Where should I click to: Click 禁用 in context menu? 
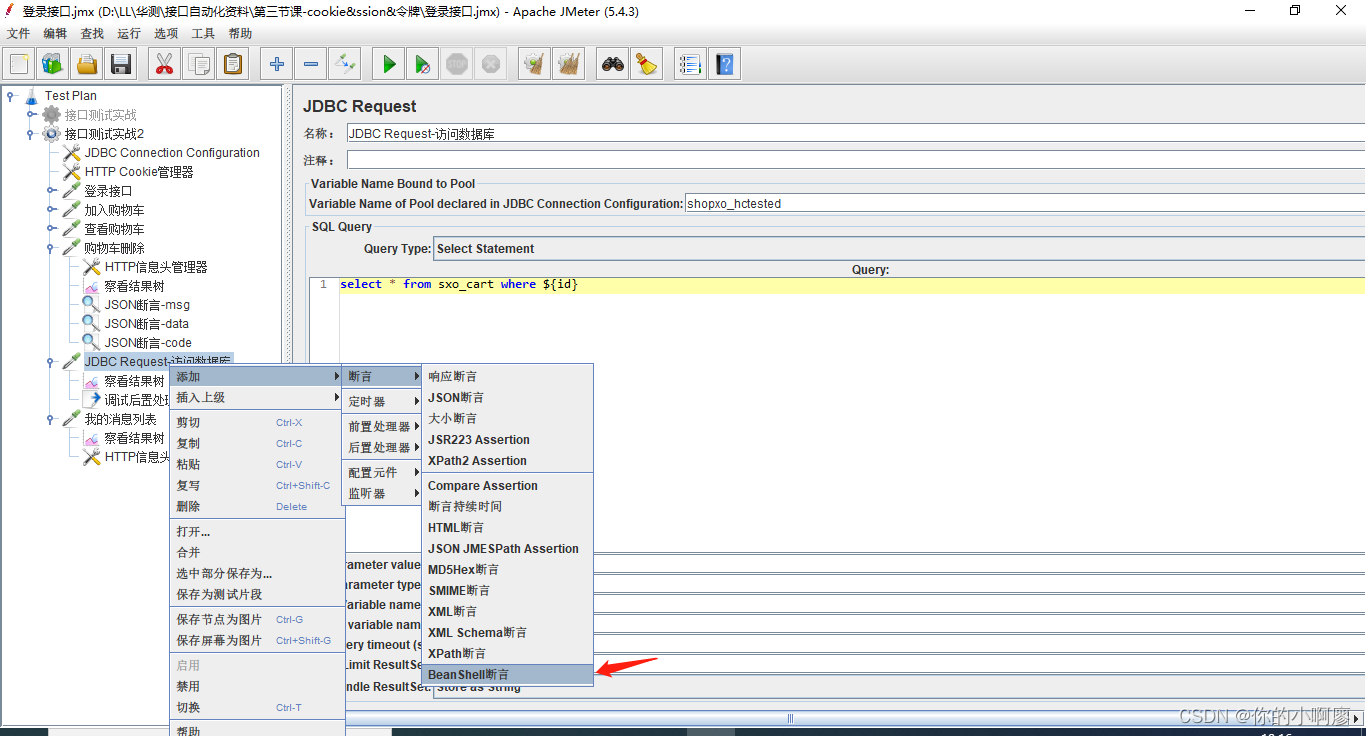tap(257, 687)
